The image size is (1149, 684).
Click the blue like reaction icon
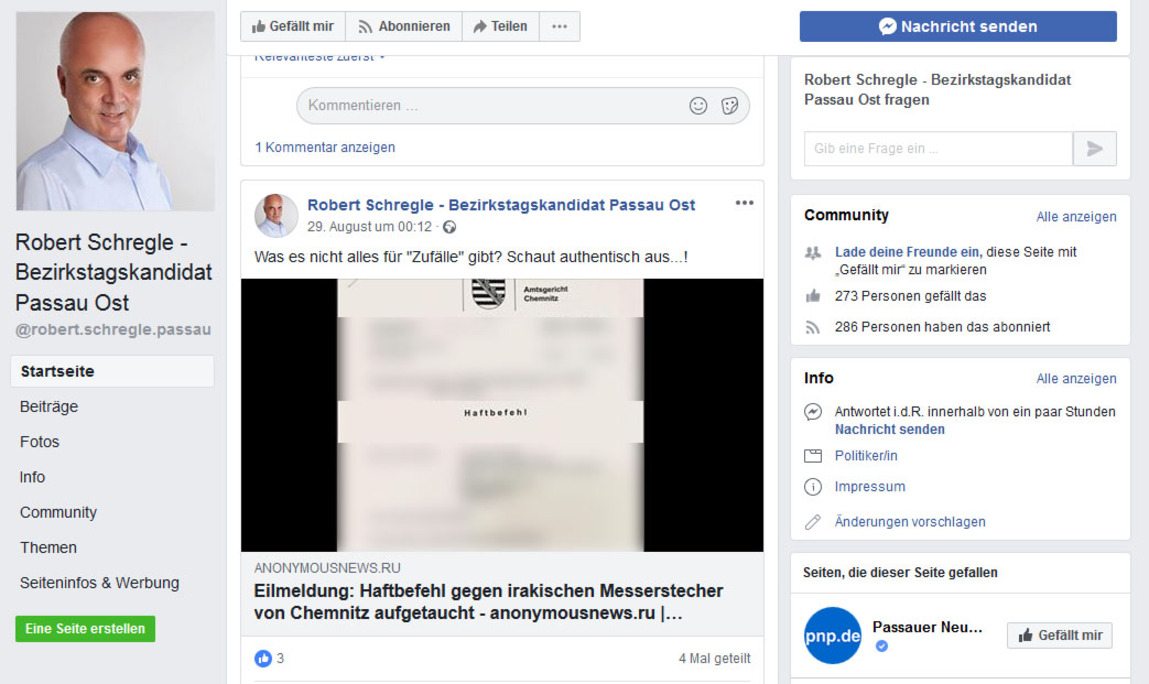pyautogui.click(x=263, y=658)
